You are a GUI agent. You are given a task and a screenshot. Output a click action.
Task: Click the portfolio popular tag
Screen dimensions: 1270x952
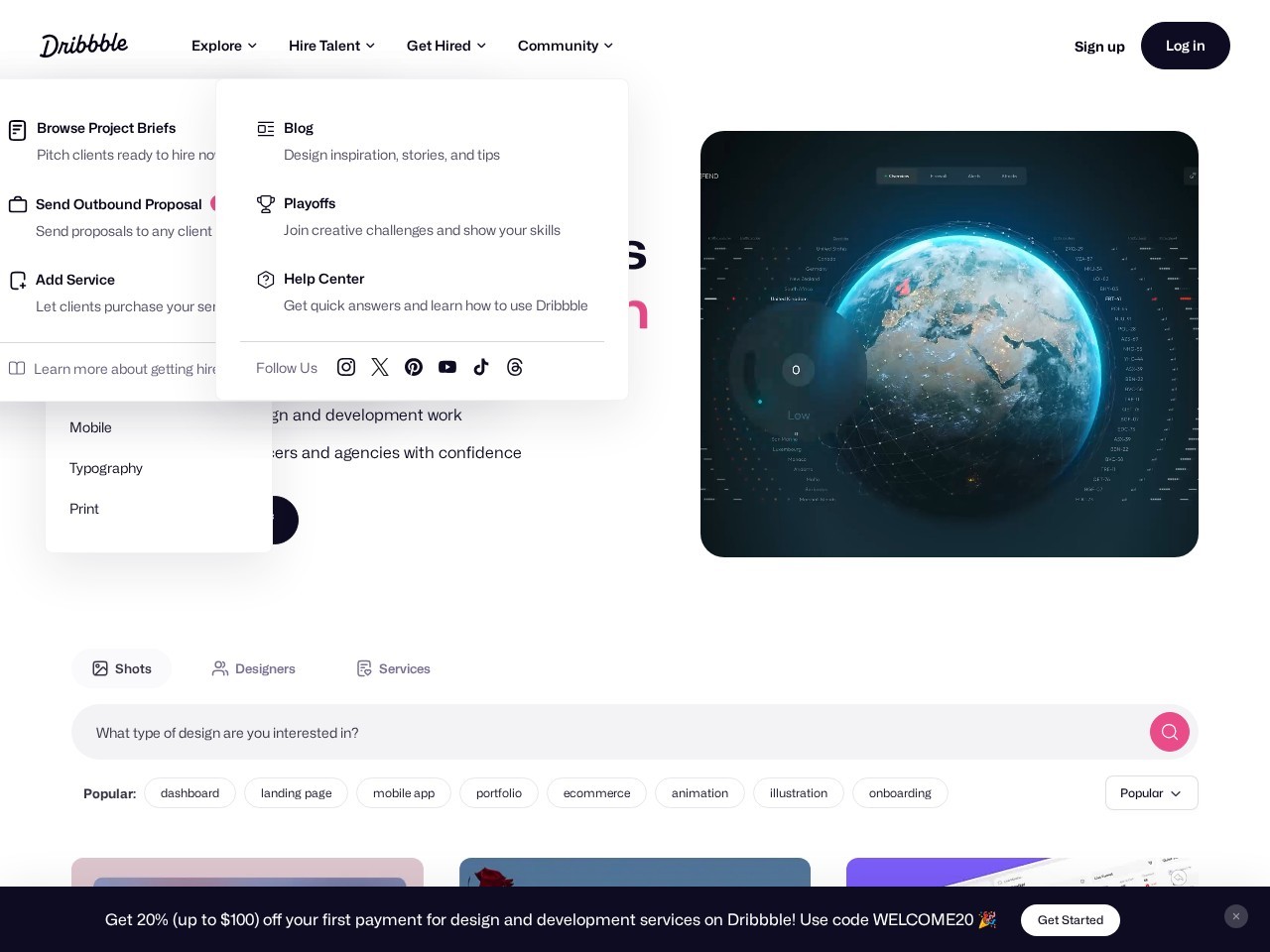click(x=499, y=793)
